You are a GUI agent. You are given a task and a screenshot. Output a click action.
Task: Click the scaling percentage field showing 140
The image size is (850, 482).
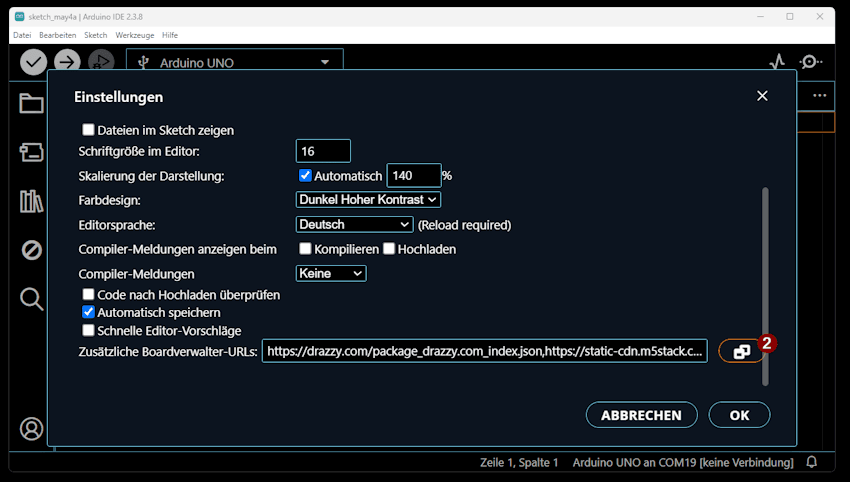coord(414,175)
